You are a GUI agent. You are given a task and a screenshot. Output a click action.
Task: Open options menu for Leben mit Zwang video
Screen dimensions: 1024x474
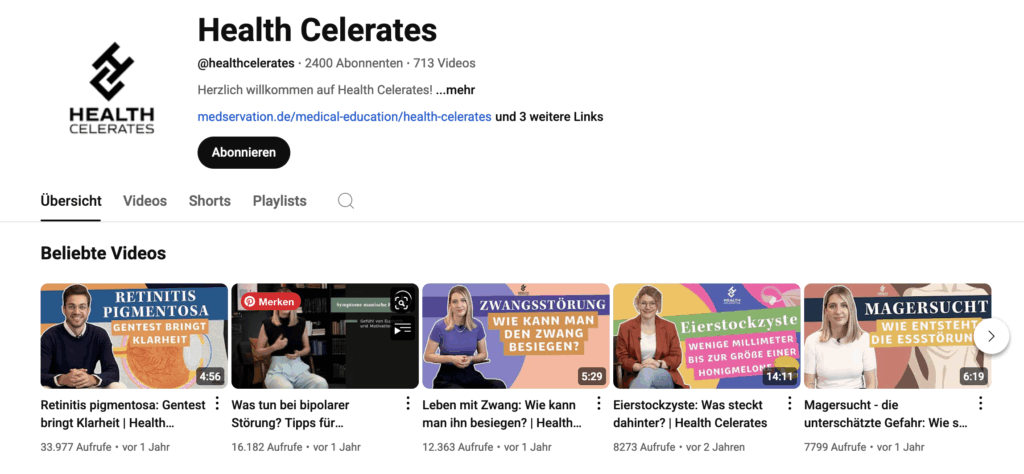click(x=599, y=403)
